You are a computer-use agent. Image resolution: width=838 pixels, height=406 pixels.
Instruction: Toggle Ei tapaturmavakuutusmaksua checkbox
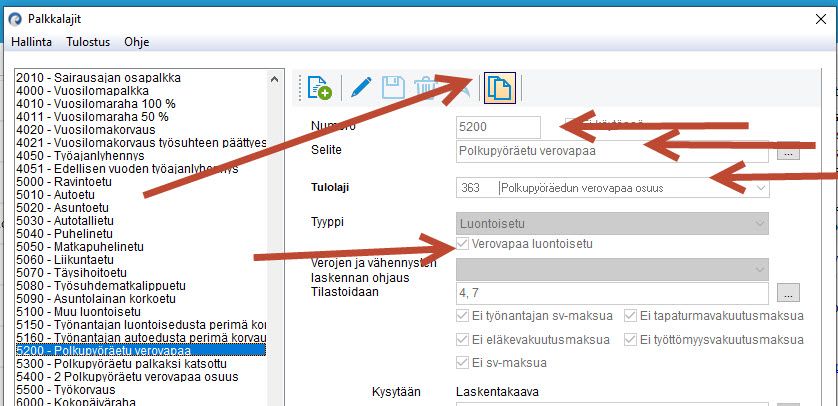click(631, 316)
